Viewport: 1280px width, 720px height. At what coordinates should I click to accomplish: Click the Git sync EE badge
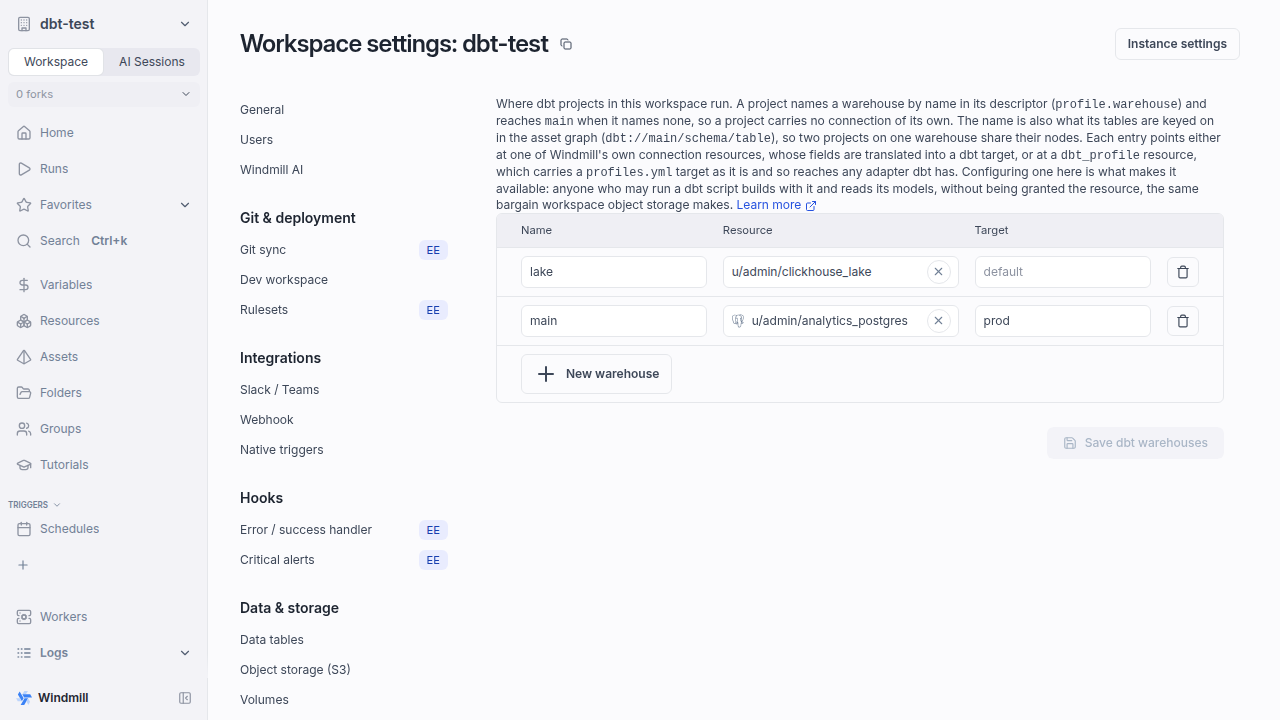click(433, 250)
